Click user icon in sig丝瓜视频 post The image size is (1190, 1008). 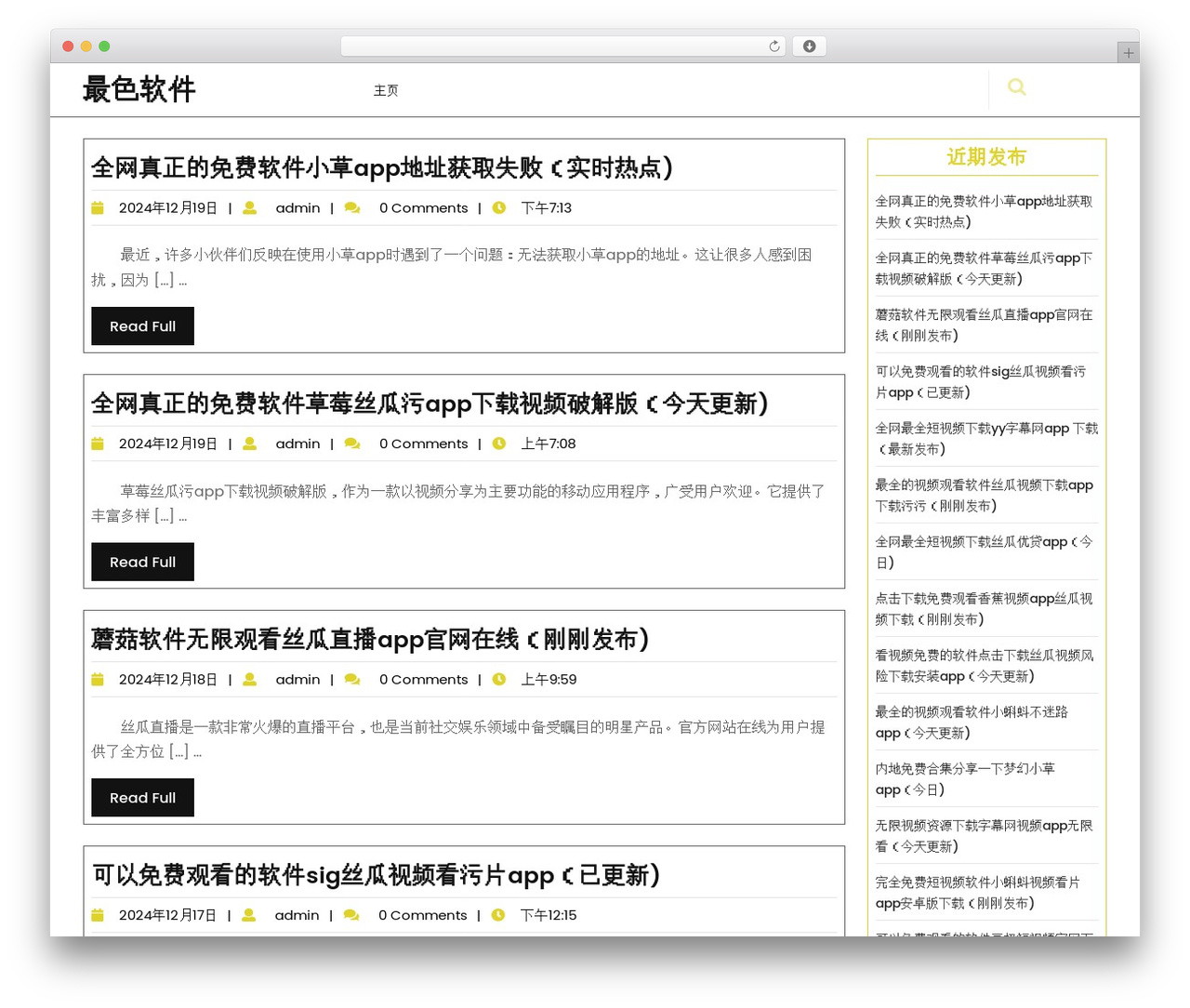(249, 915)
